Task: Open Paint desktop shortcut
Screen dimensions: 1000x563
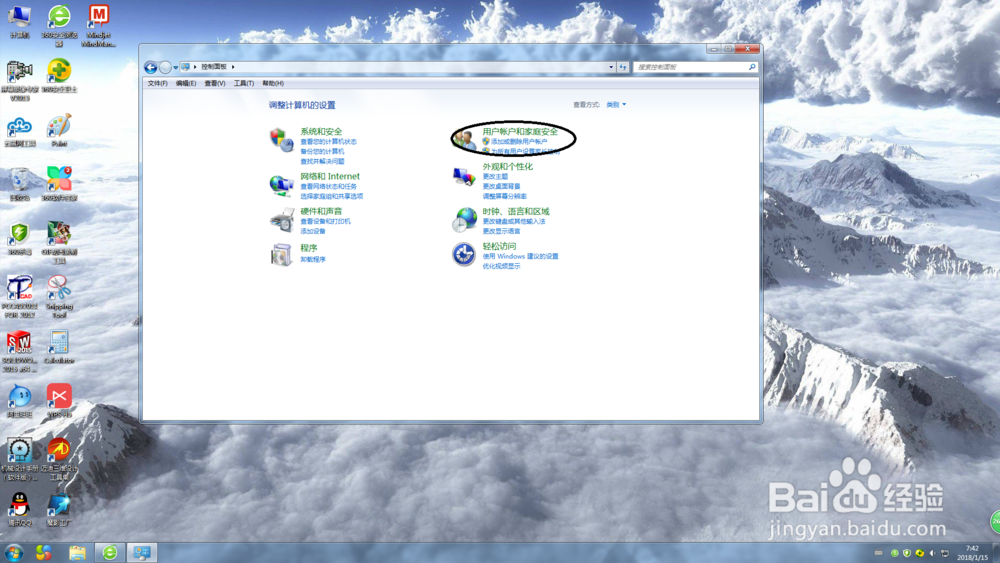Action: click(59, 130)
